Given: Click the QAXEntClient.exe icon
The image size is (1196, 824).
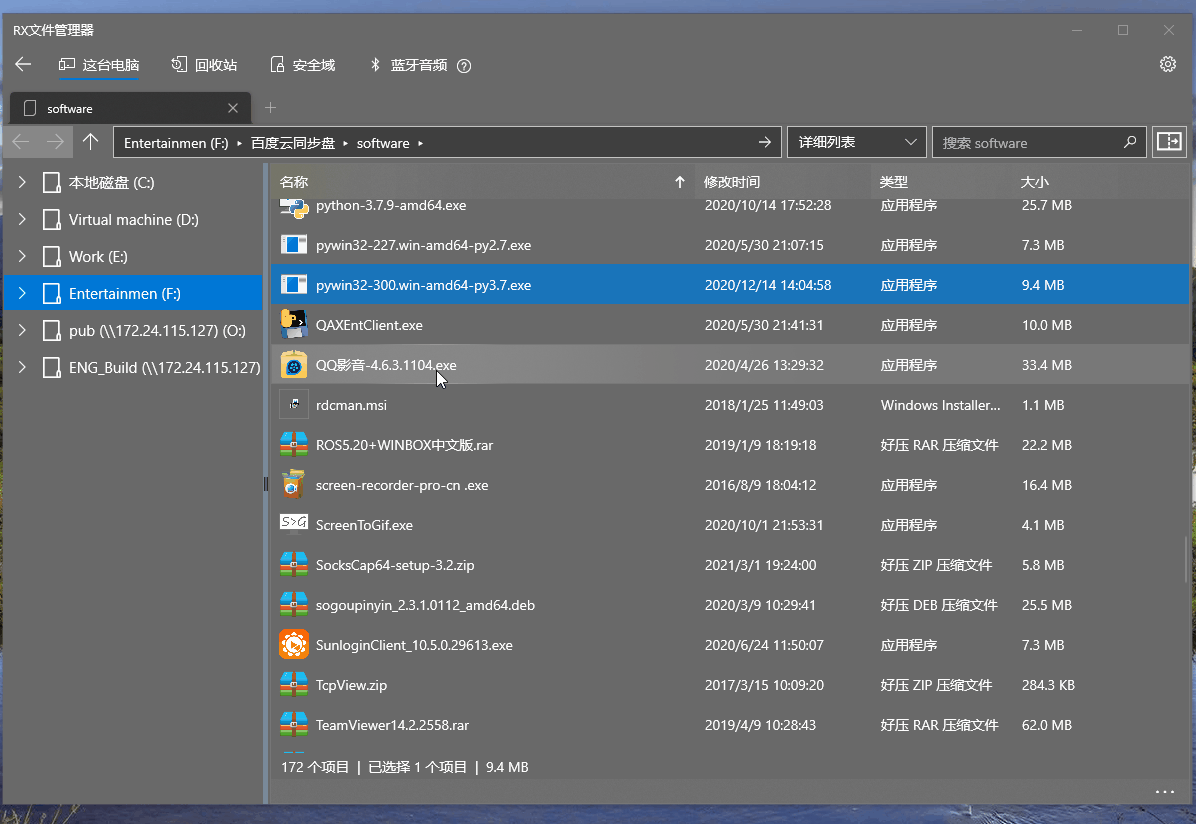Looking at the screenshot, I should 294,325.
